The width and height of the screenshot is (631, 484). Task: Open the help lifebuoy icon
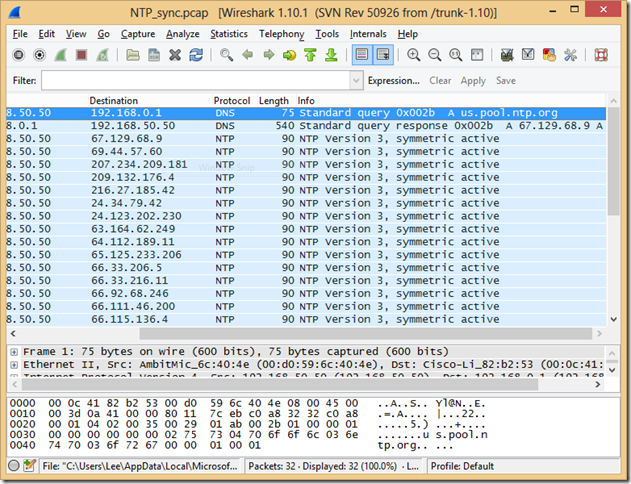pyautogui.click(x=601, y=55)
